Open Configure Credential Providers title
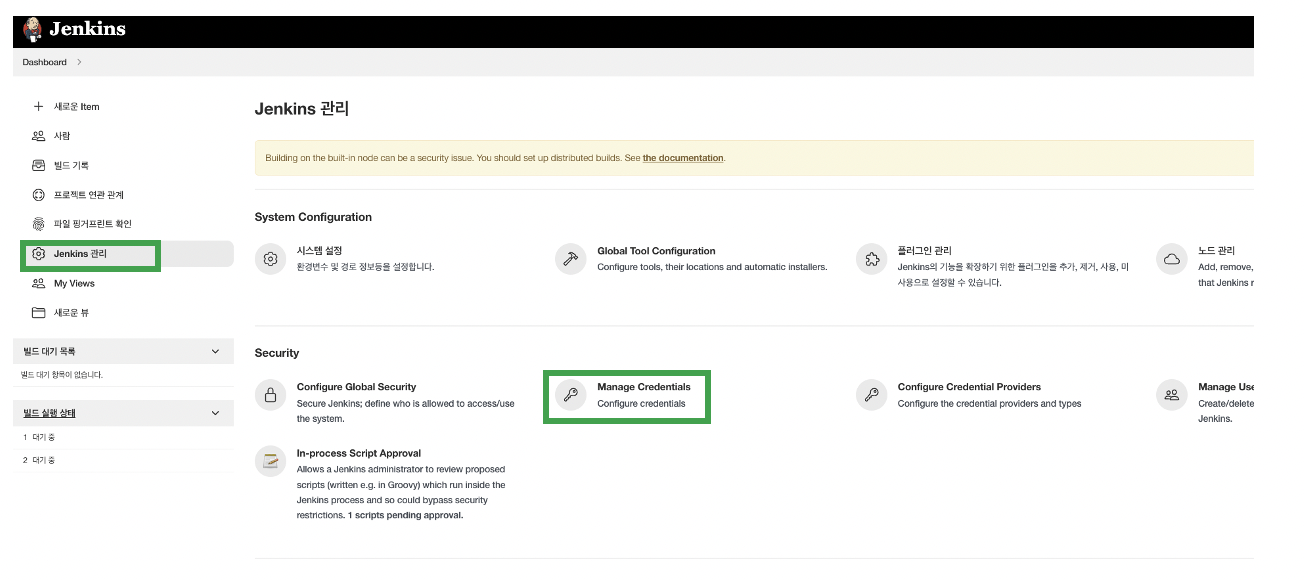 point(969,387)
